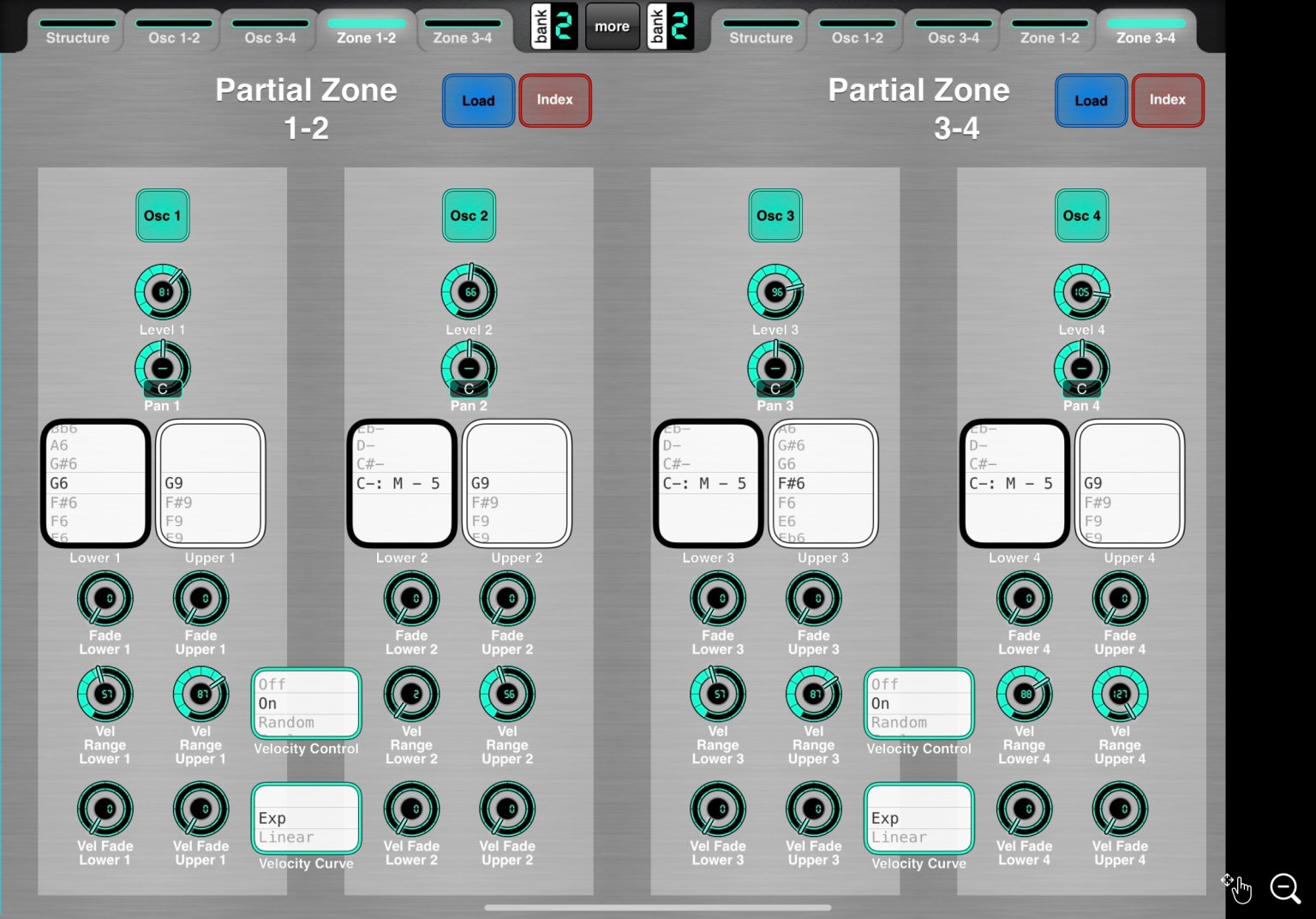Open Zone 3-4 Velocity Curve list
This screenshot has width=1316, height=919.
tap(919, 819)
